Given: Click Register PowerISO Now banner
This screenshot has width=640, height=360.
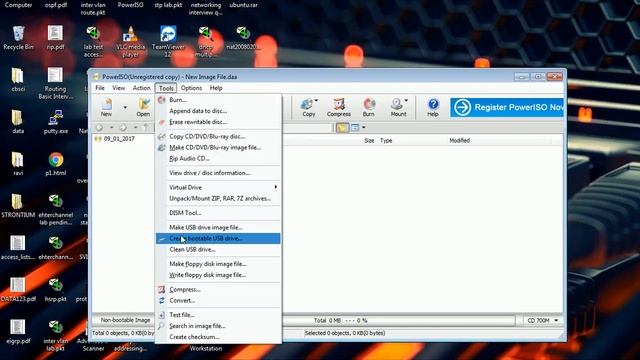Looking at the screenshot, I should 507,107.
